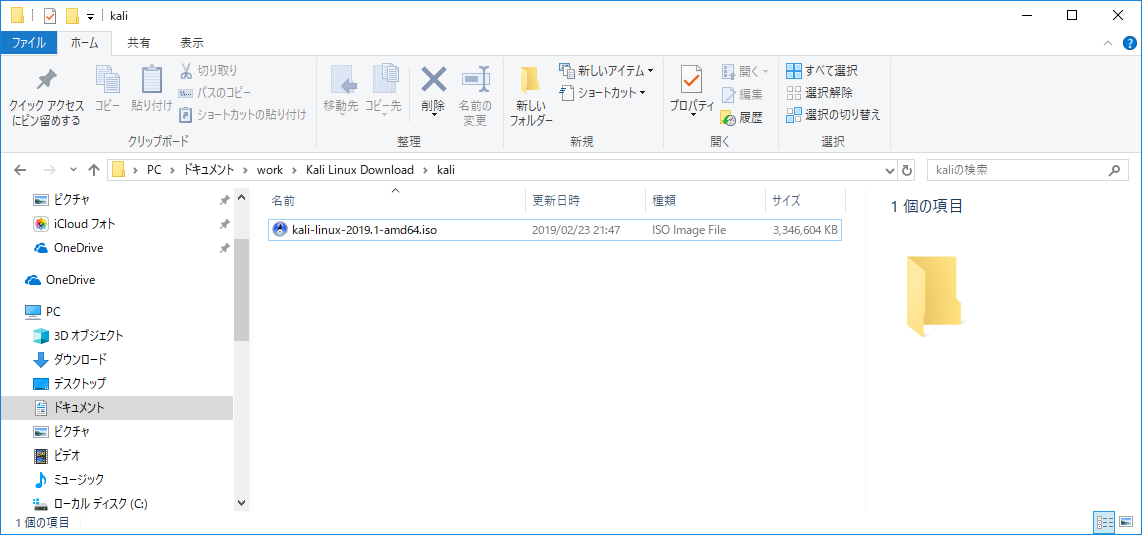Screen dimensions: 1142x535
Task: Click the Rename icon
Action: pos(476,79)
